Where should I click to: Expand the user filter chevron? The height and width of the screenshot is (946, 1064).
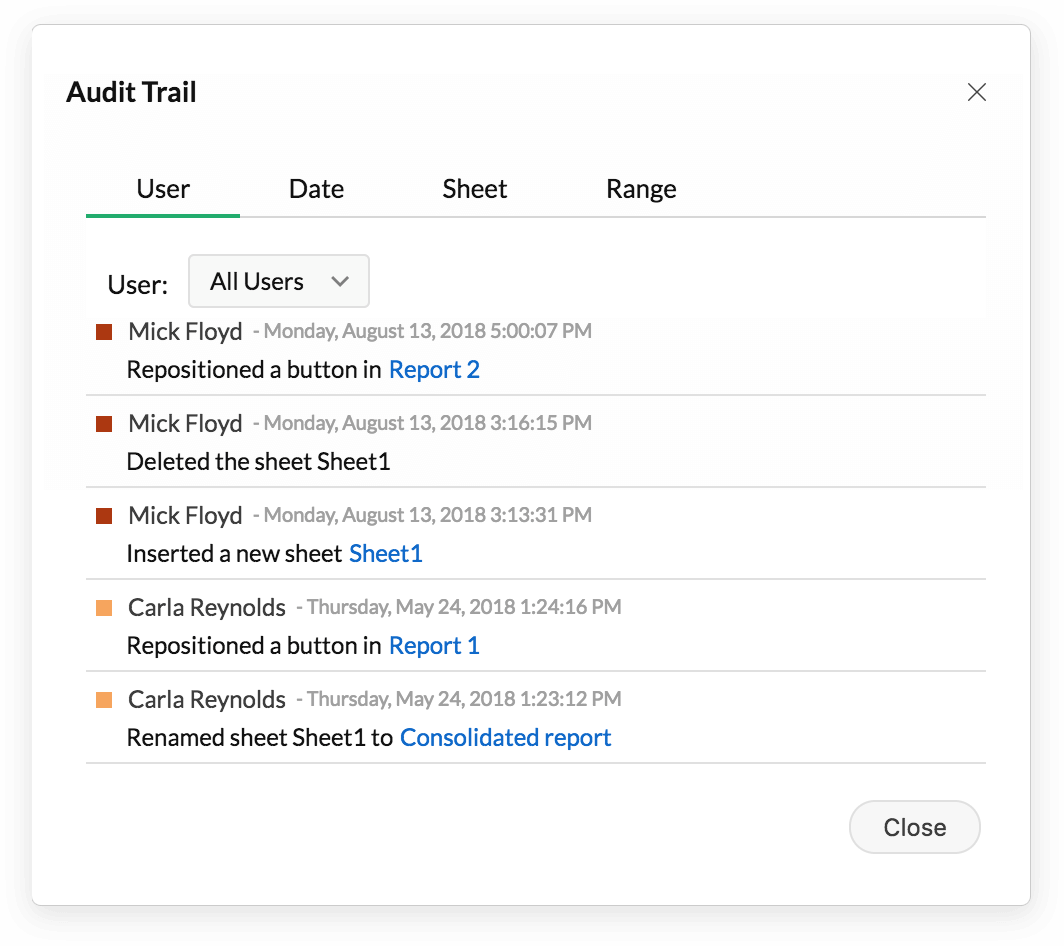coord(341,281)
